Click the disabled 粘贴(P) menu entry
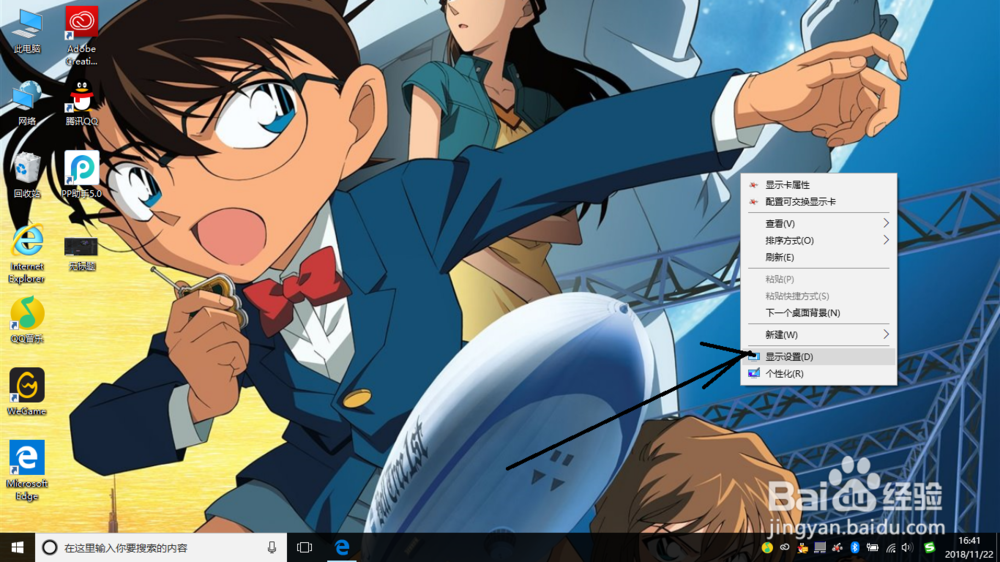Viewport: 1000px width, 562px height. click(818, 279)
